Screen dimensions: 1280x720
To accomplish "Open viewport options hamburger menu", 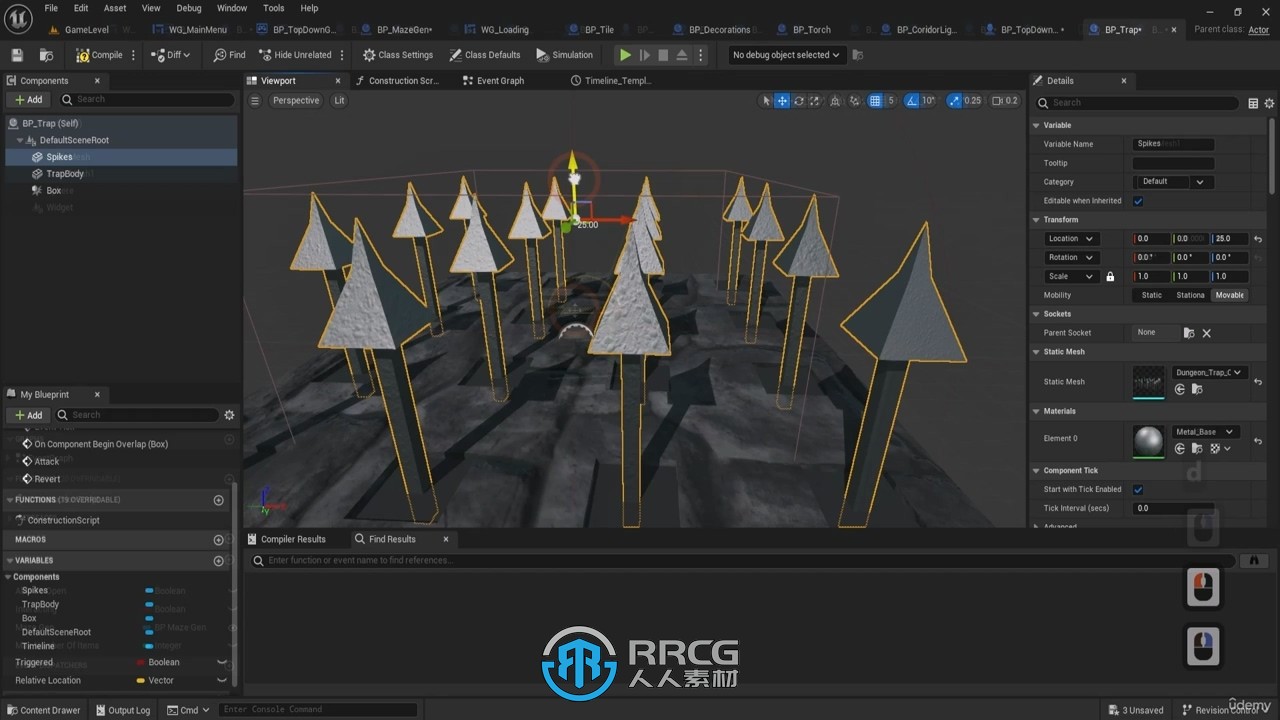I will coord(255,101).
